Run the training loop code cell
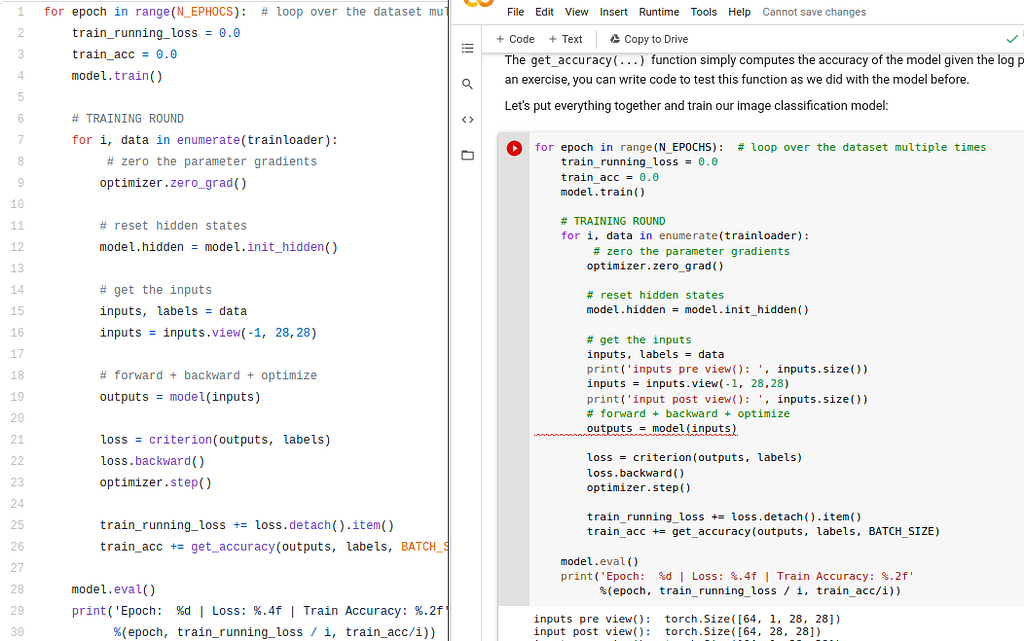 point(514,148)
